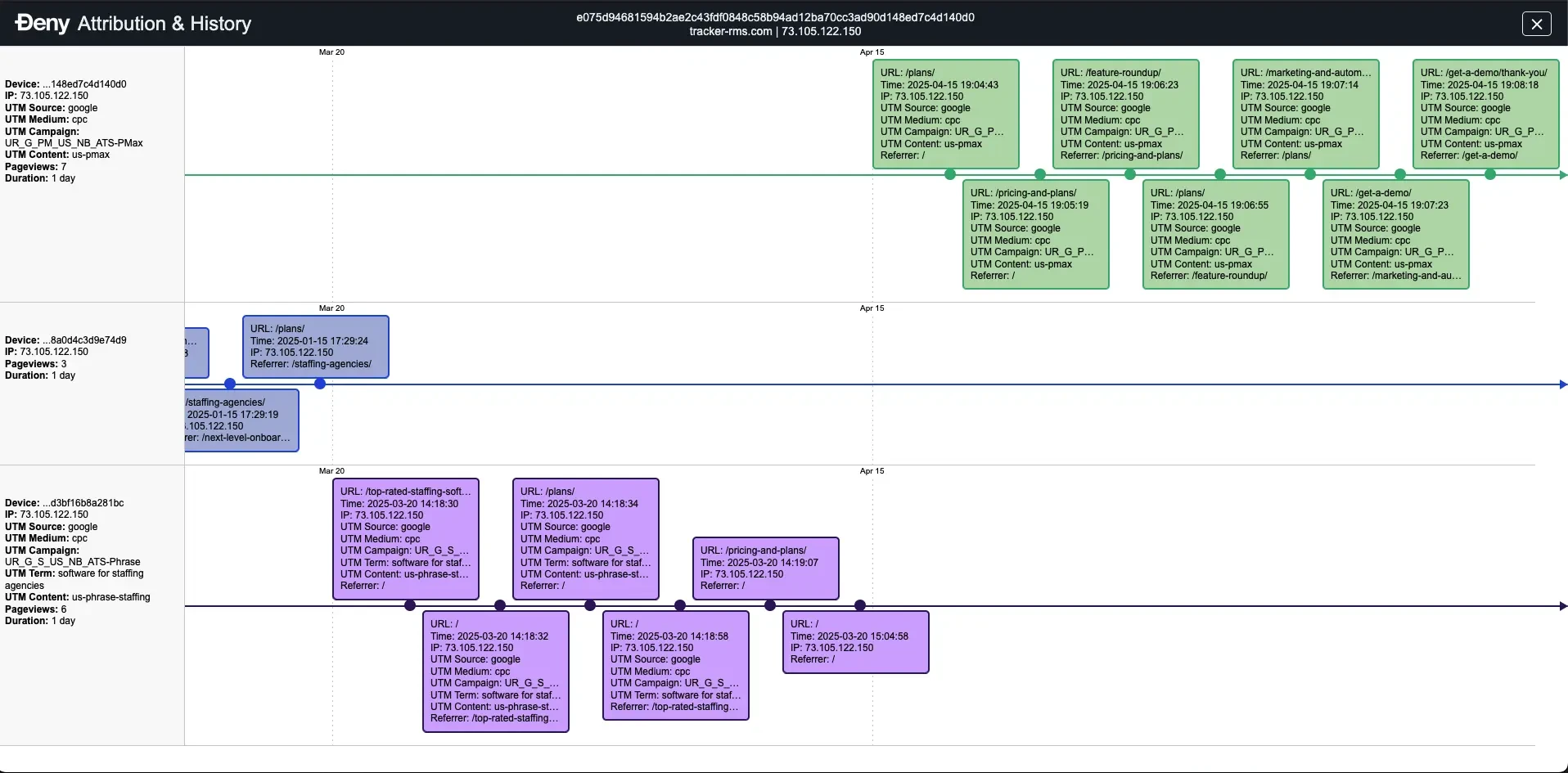
Task: Select the /pricing-and-plans/ card at 19:05:19
Action: tap(1036, 234)
